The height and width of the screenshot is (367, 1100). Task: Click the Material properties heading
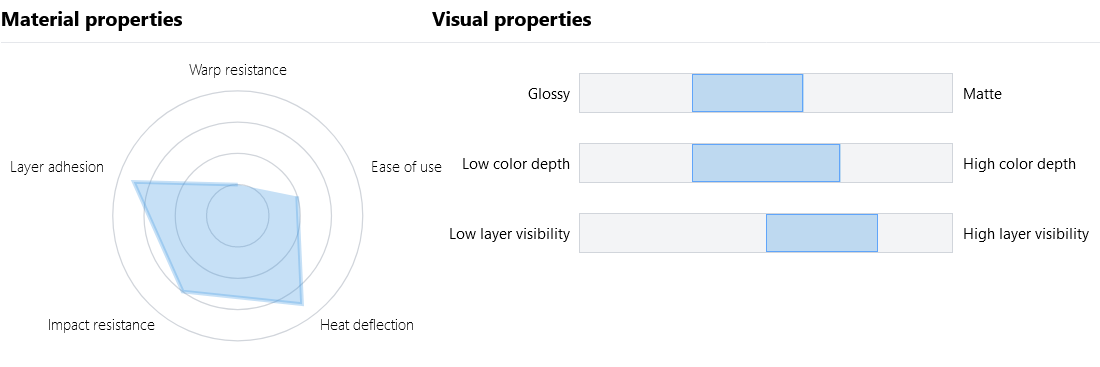click(x=91, y=20)
